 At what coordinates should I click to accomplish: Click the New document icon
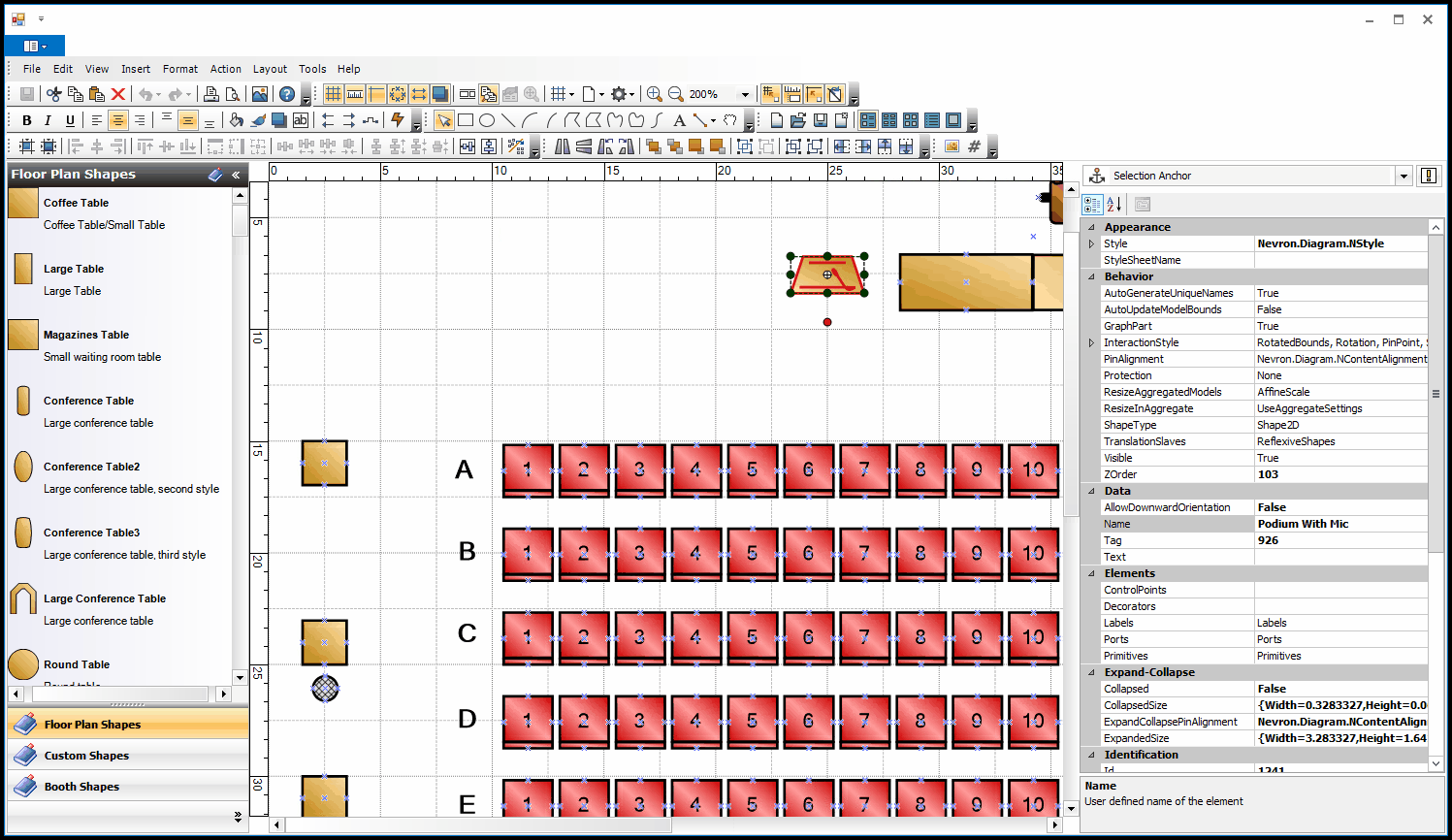click(777, 120)
